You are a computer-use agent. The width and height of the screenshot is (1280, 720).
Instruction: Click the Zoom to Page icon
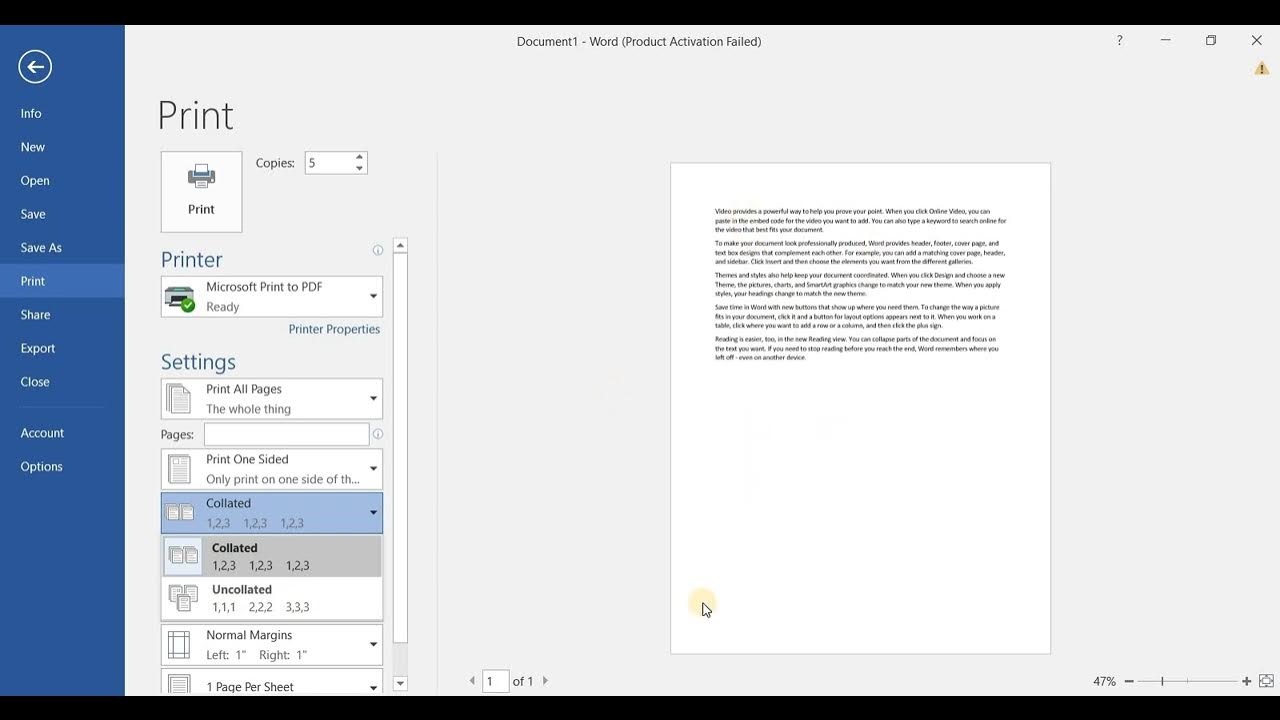1266,681
